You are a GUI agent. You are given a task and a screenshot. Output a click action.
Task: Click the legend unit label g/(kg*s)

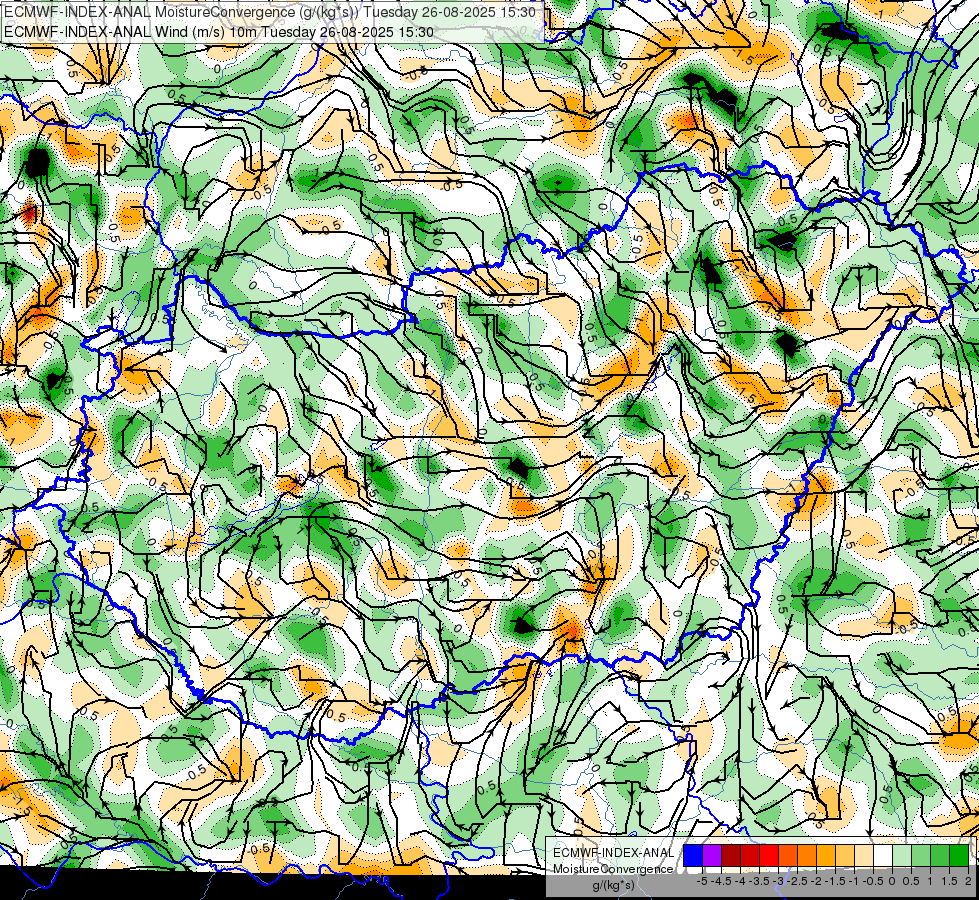(x=613, y=886)
